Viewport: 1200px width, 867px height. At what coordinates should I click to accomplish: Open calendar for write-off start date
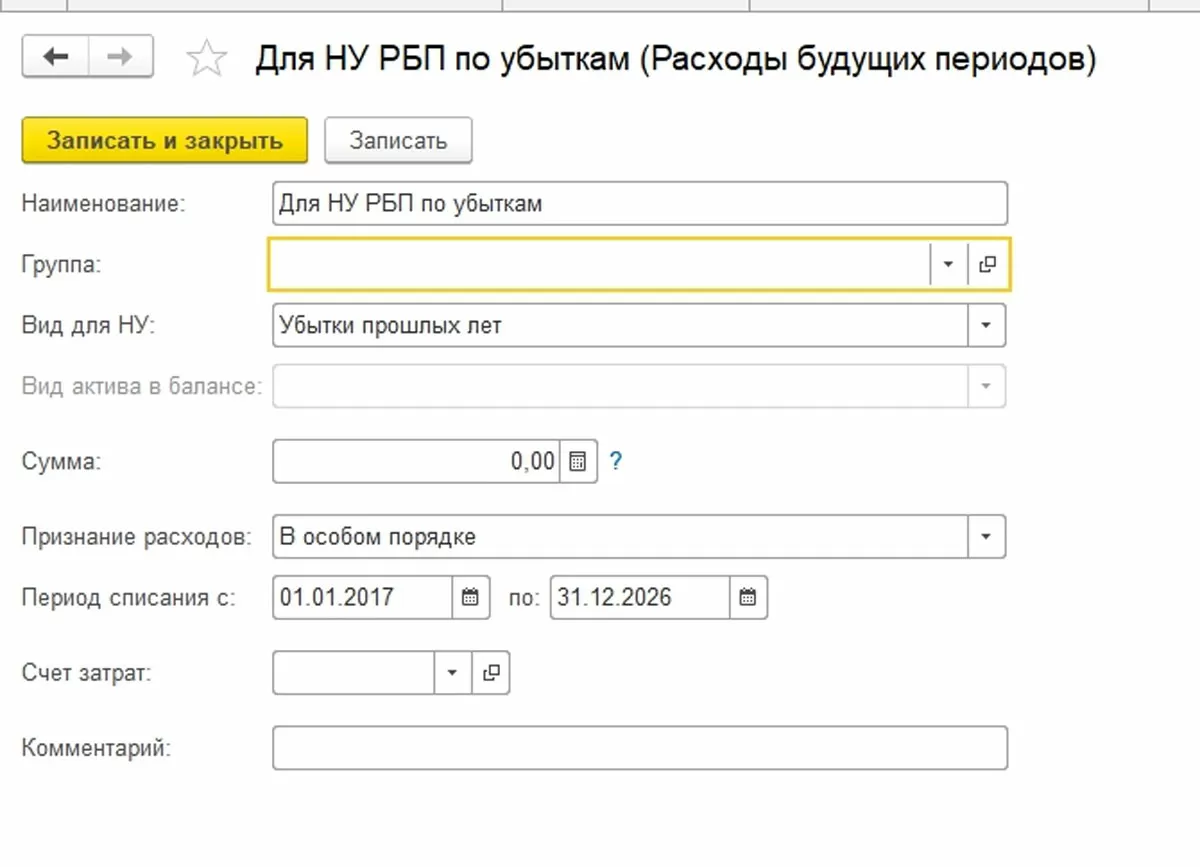pos(471,598)
